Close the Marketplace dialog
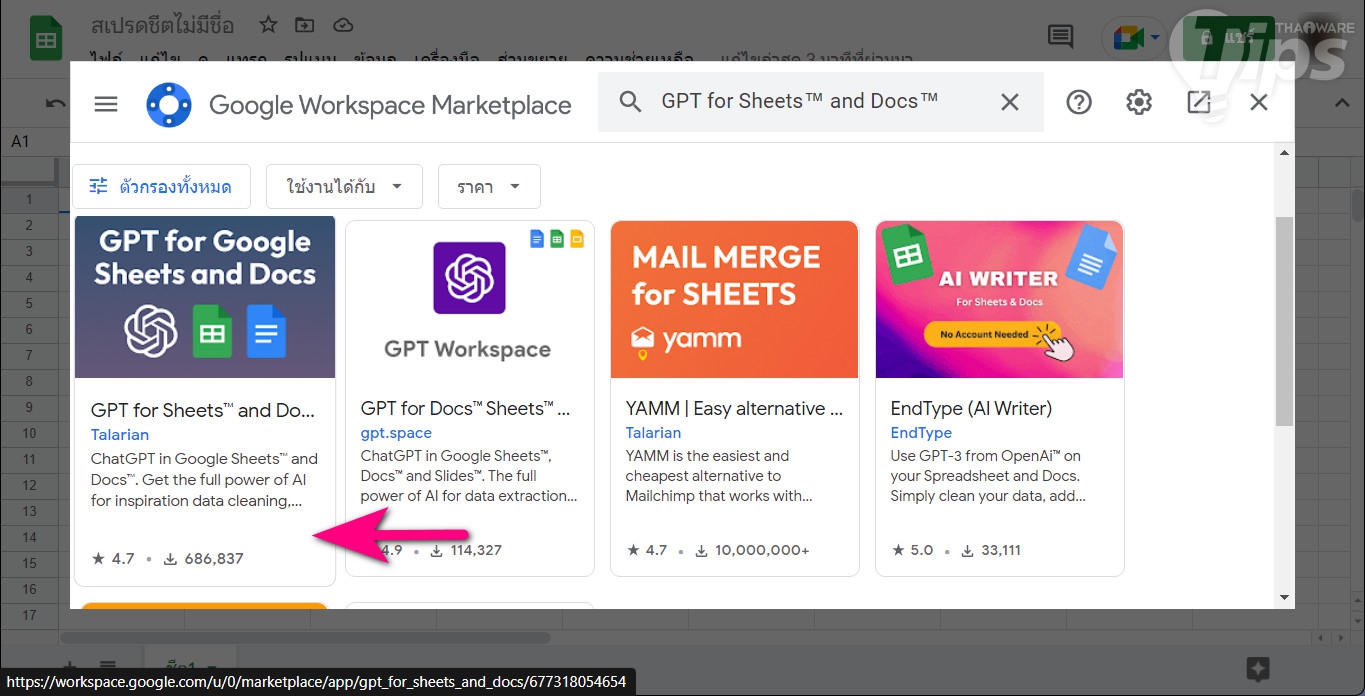This screenshot has width=1365, height=696. point(1259,102)
